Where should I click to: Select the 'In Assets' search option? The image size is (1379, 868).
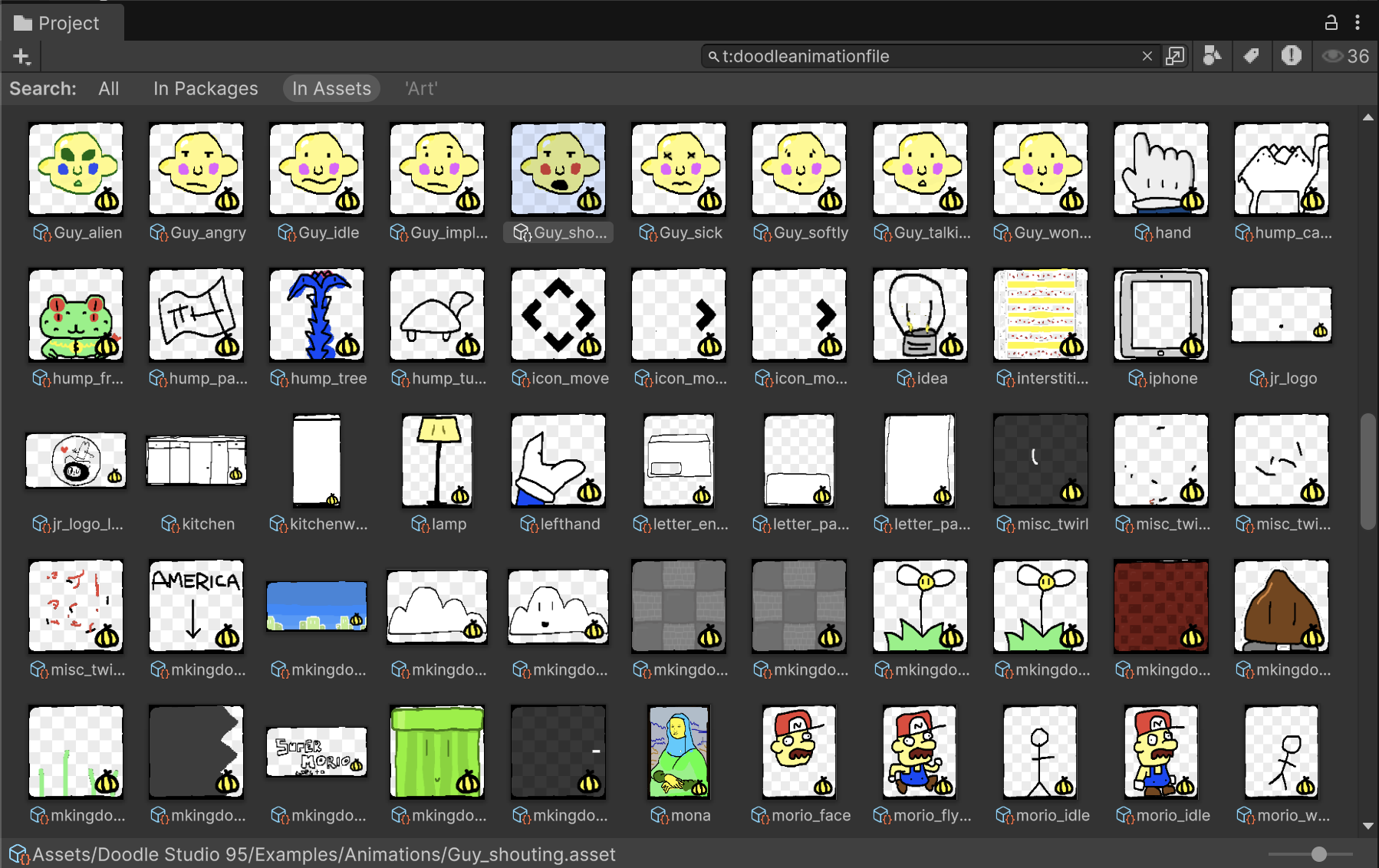point(331,88)
